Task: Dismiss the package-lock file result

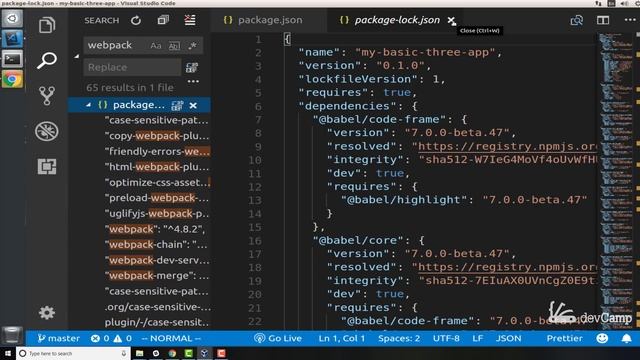Action: [193, 105]
